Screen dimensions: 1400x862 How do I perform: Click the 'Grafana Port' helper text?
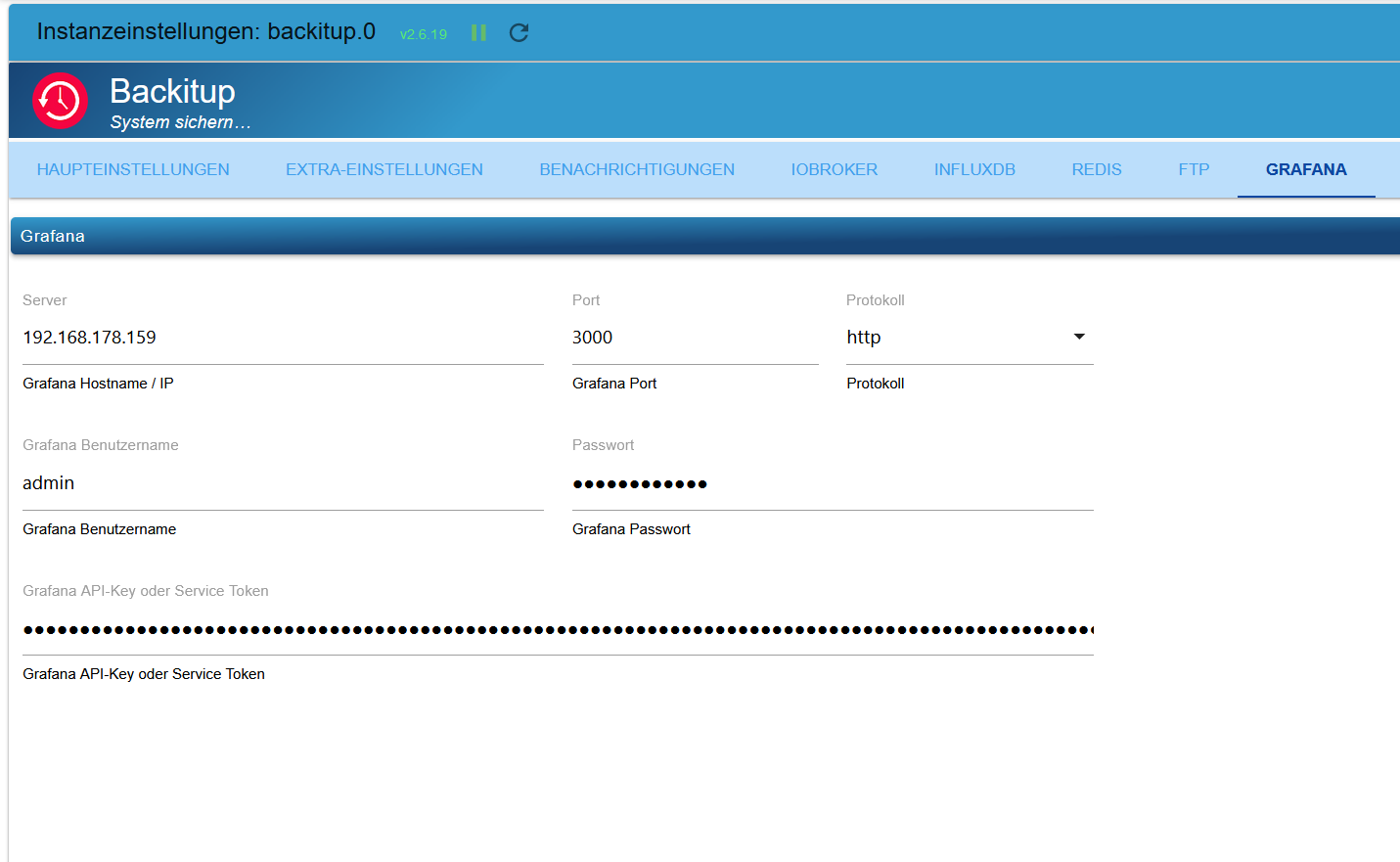614,384
